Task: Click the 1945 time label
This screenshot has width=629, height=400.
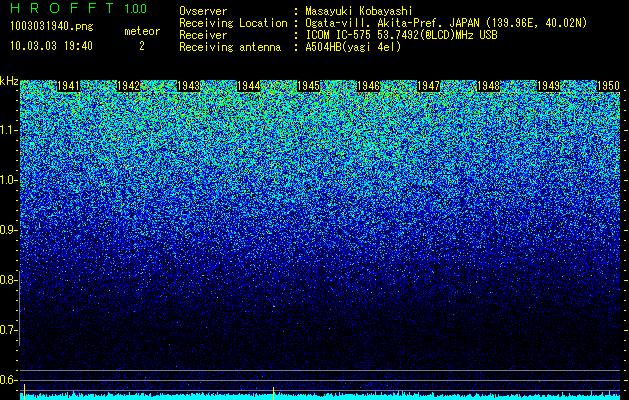Action: 308,86
